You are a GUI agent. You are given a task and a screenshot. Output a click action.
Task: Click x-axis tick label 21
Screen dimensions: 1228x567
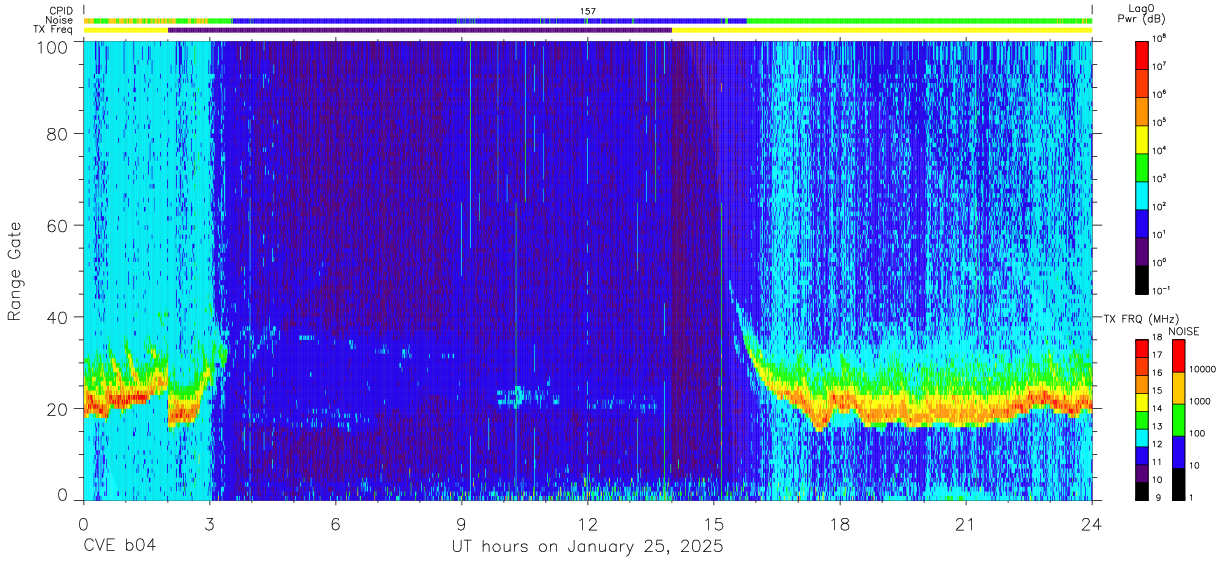click(966, 523)
